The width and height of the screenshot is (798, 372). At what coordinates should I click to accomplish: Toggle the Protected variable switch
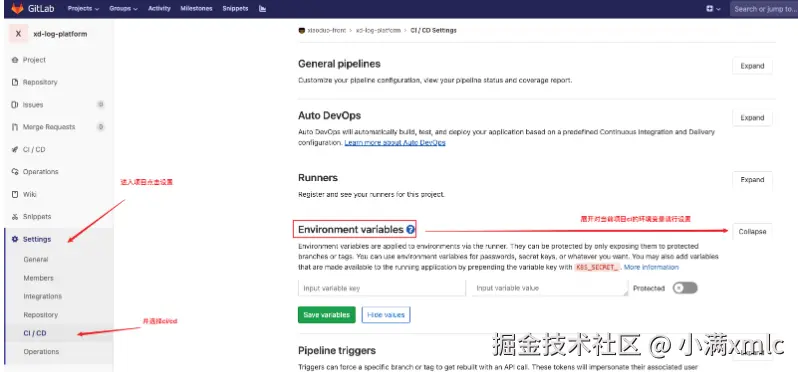click(685, 288)
